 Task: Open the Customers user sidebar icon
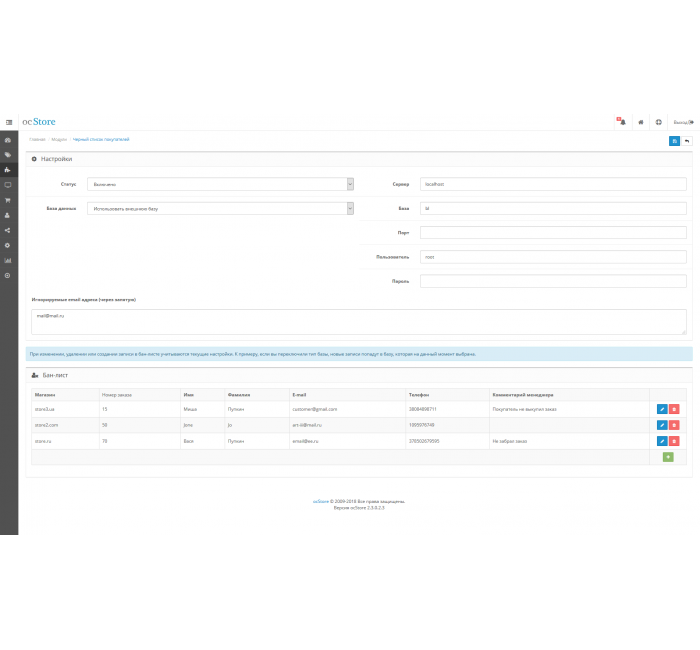[x=8, y=215]
